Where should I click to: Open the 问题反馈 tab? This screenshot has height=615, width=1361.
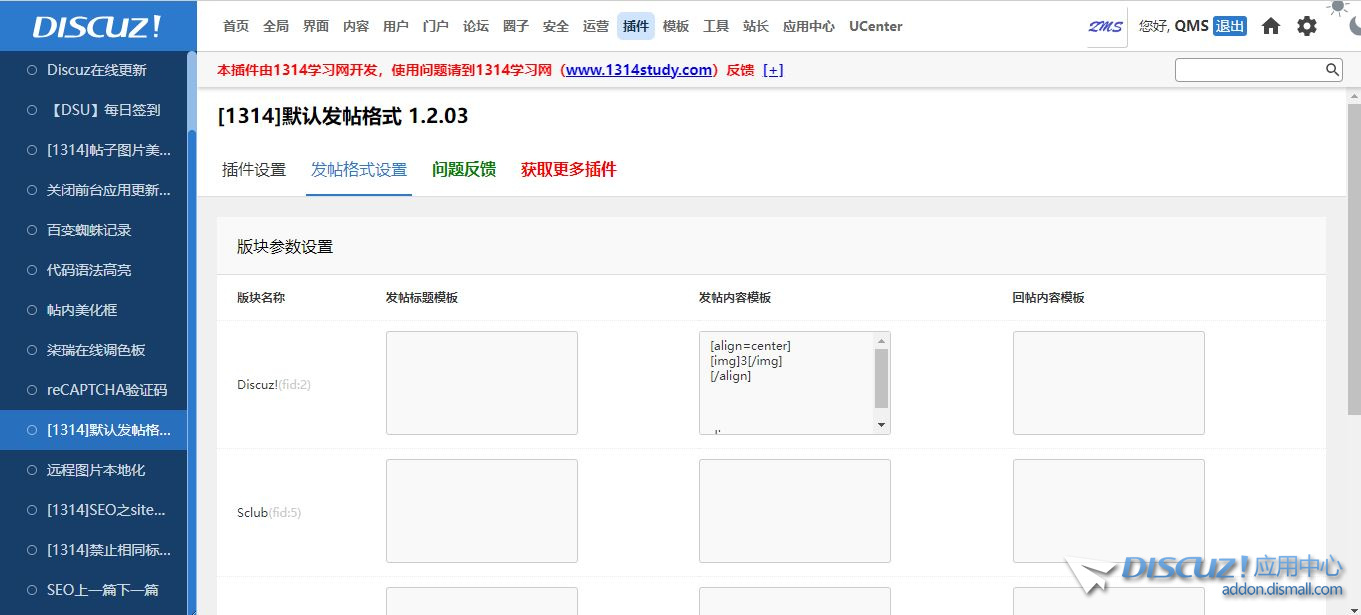click(464, 170)
